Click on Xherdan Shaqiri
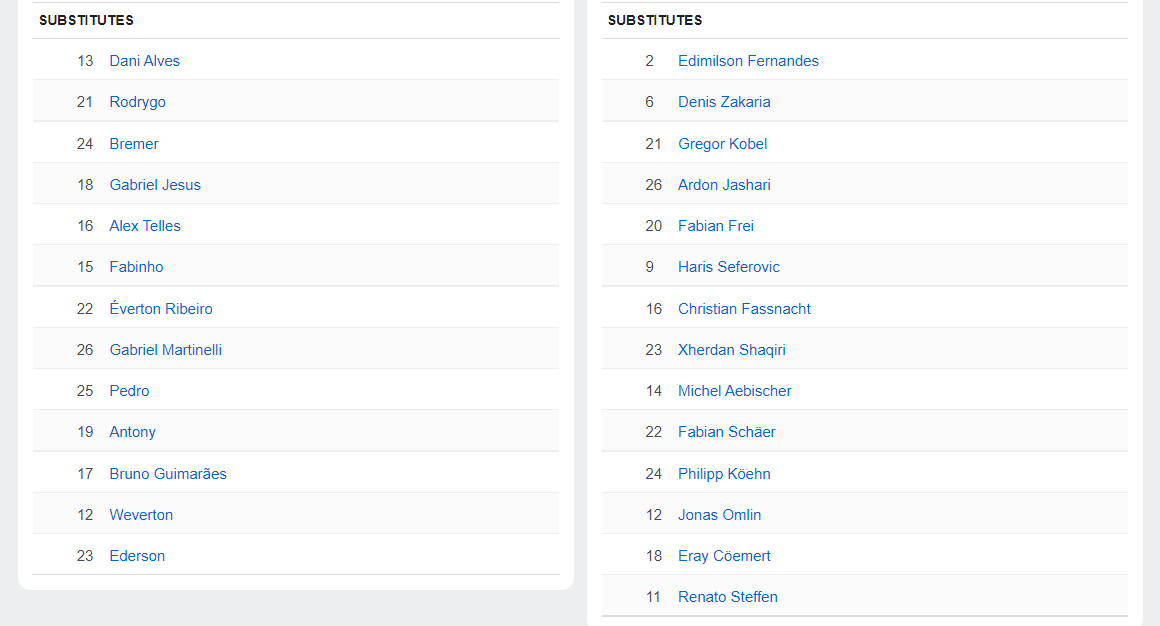The image size is (1160, 626). (x=731, y=350)
